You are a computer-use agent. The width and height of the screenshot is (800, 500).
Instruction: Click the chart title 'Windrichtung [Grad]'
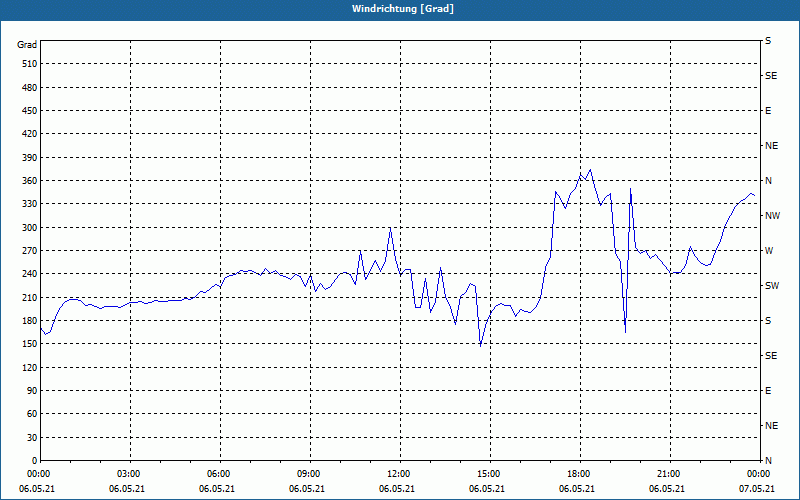point(403,9)
